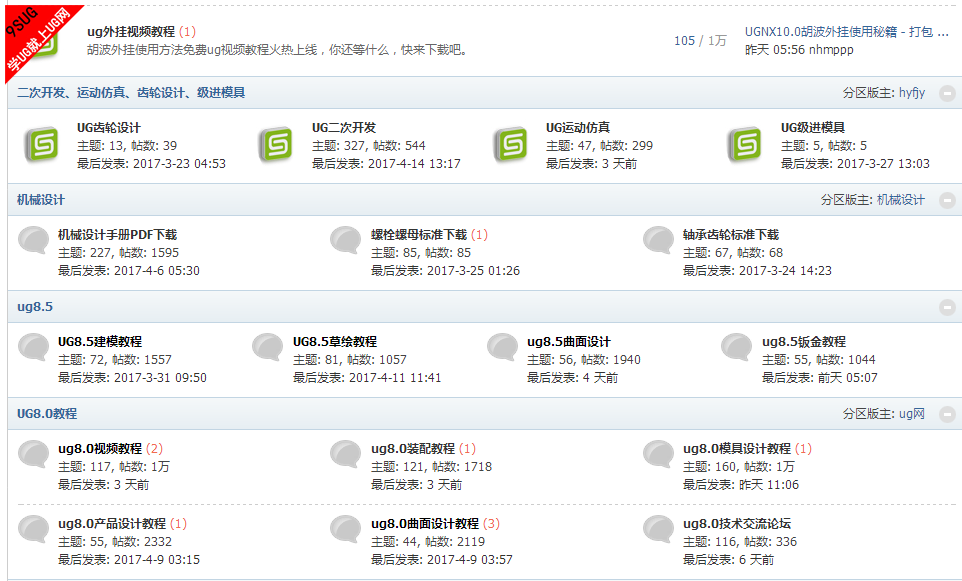Open the ug8.5 category header link

tap(35, 307)
